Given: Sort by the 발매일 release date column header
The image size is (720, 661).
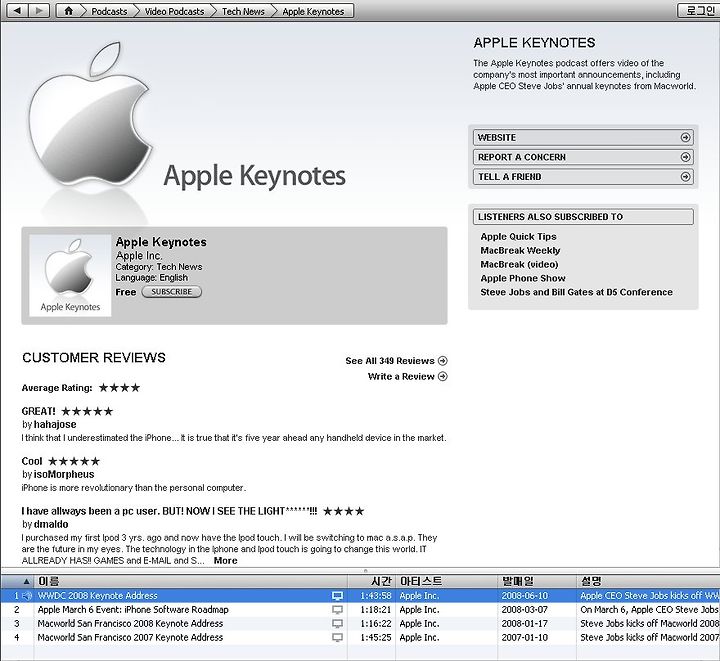Looking at the screenshot, I should pos(537,582).
